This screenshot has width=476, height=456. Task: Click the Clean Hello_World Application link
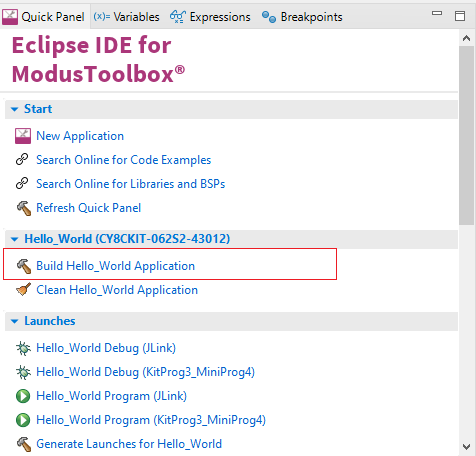117,290
